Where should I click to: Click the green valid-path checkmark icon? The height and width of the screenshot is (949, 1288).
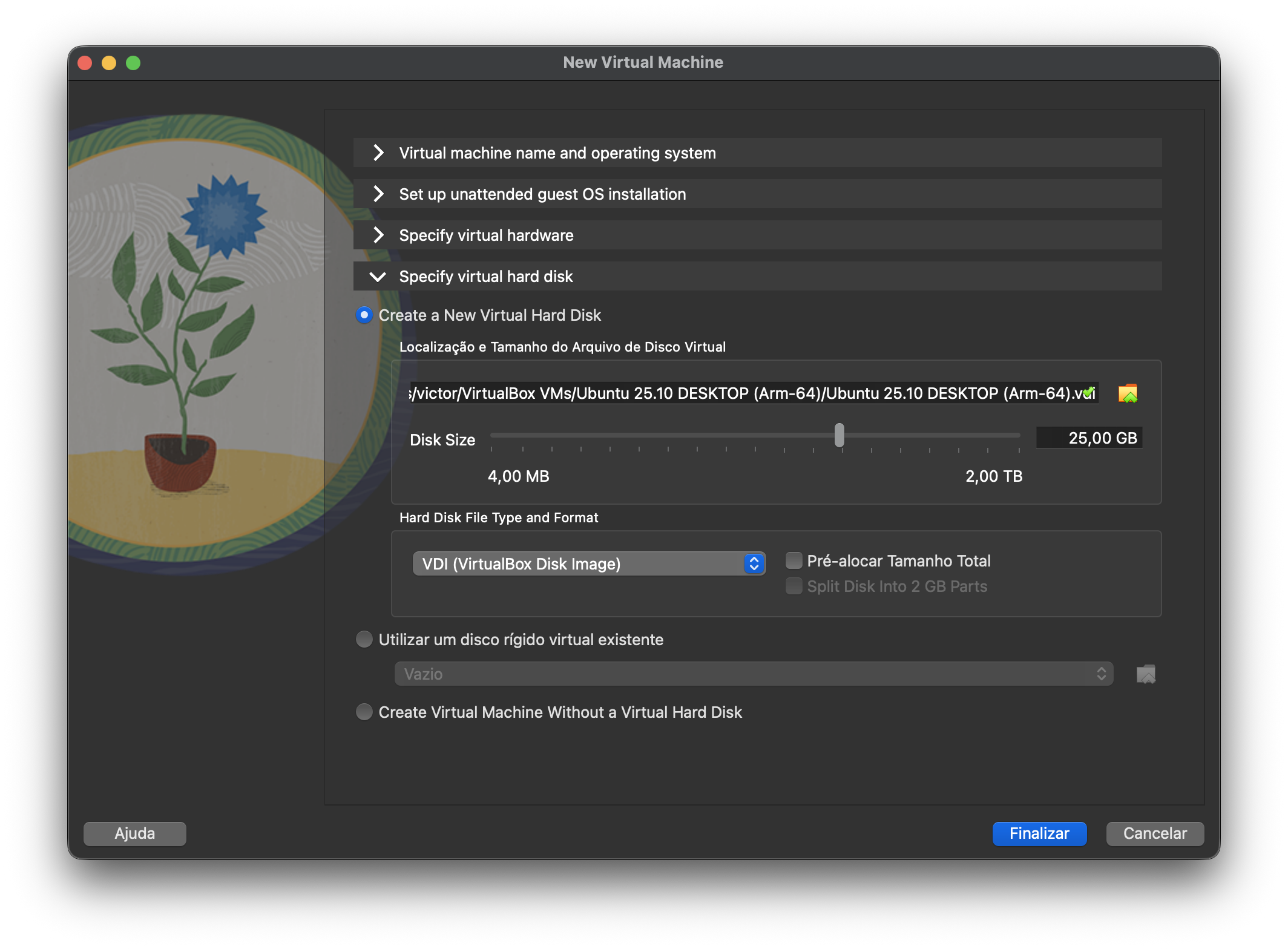click(x=1088, y=392)
